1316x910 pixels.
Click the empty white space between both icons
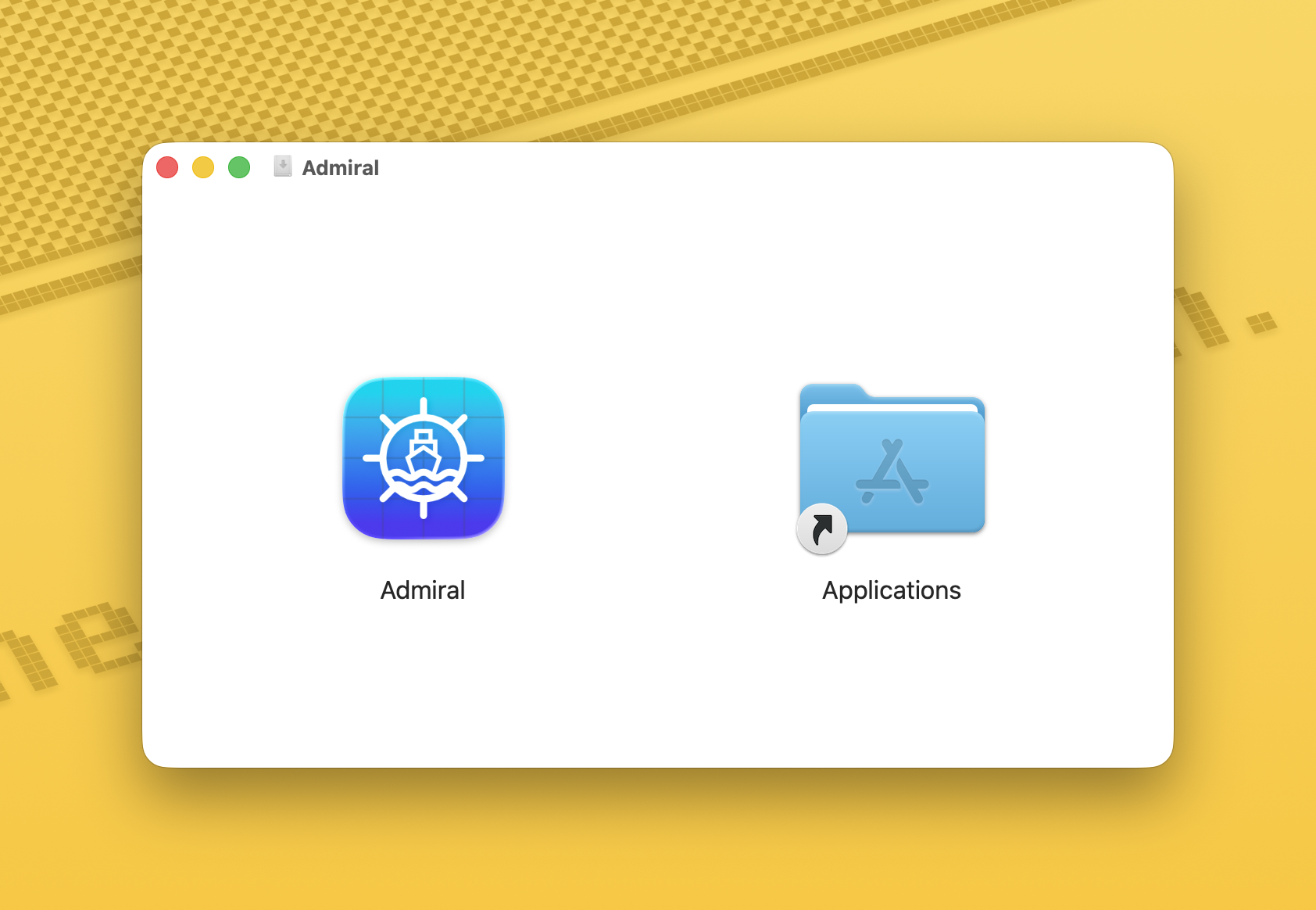click(x=656, y=461)
